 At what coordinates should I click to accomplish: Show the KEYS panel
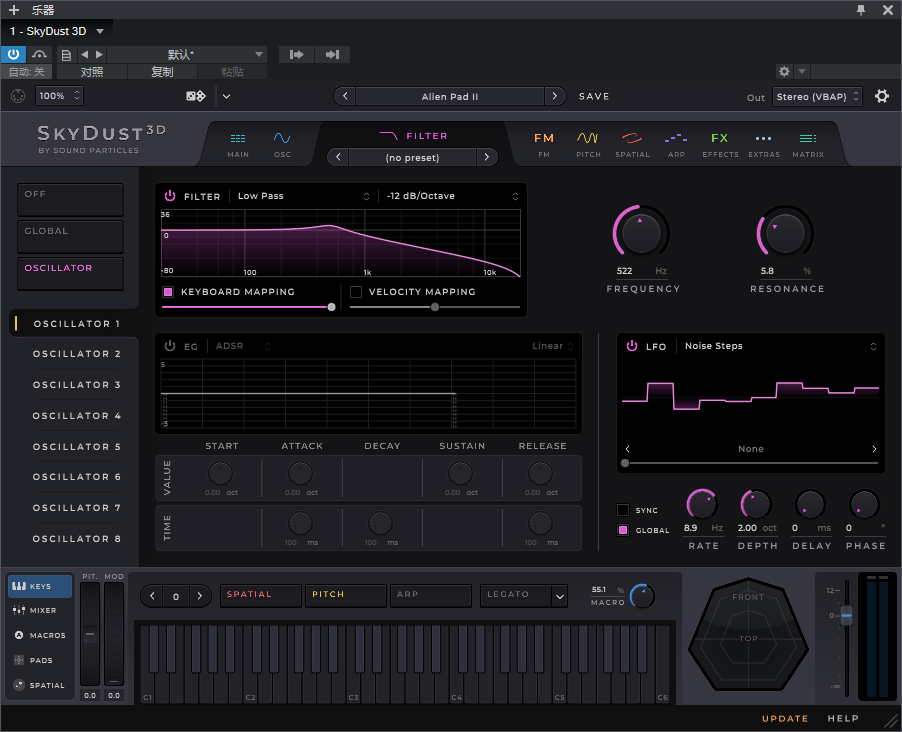(x=40, y=586)
